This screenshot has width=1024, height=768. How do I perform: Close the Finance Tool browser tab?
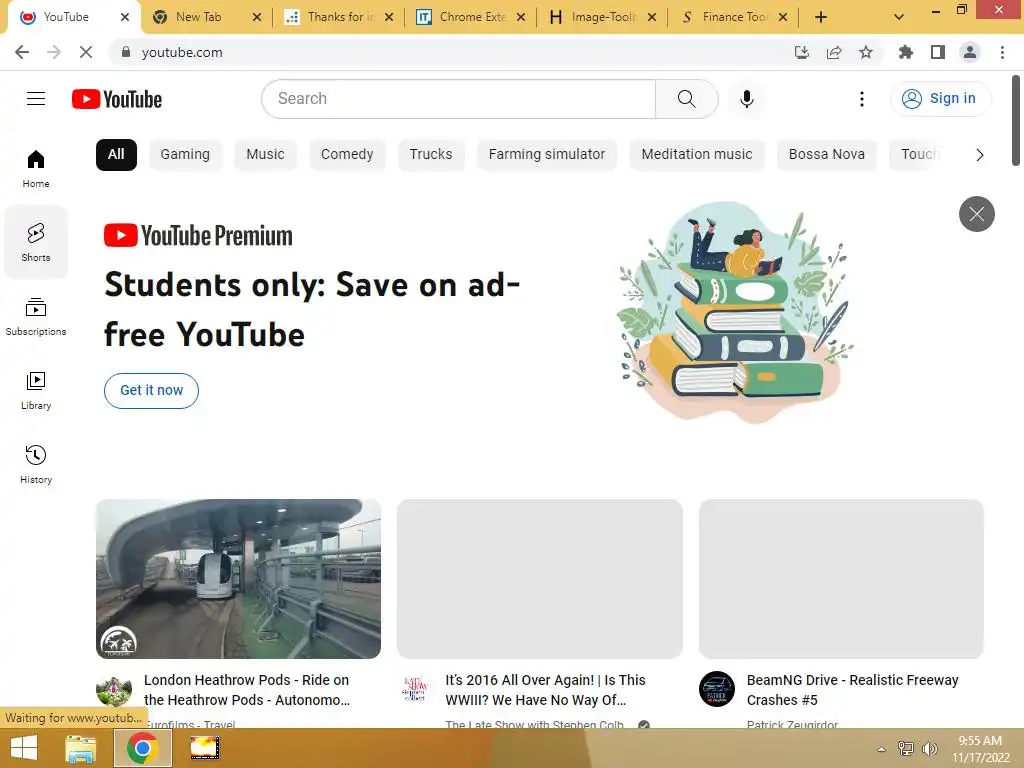coord(783,18)
